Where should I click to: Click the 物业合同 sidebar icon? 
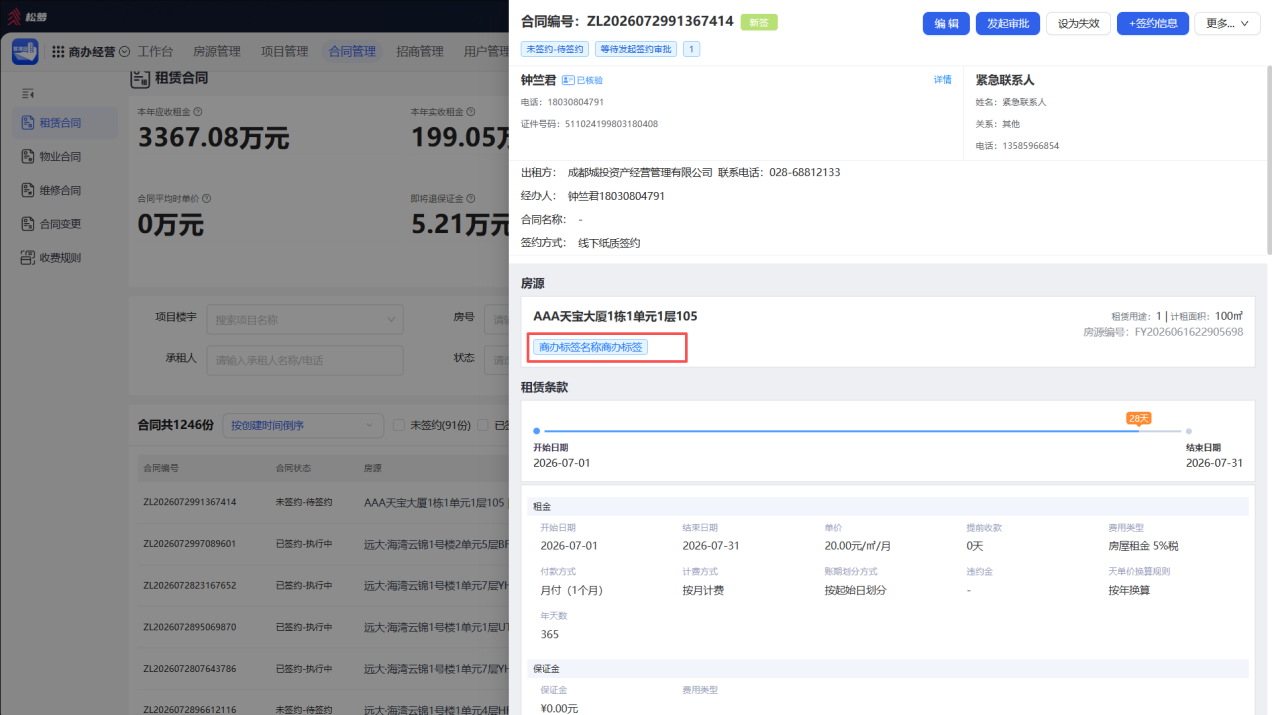tap(28, 156)
